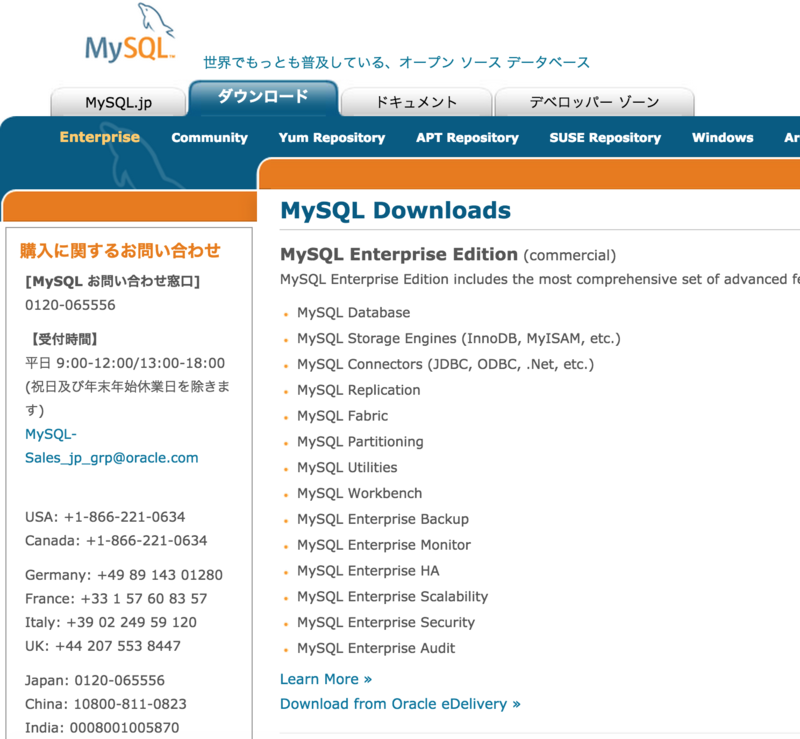Open the デベロッパー ゾーン tab
The image size is (800, 739).
594,102
